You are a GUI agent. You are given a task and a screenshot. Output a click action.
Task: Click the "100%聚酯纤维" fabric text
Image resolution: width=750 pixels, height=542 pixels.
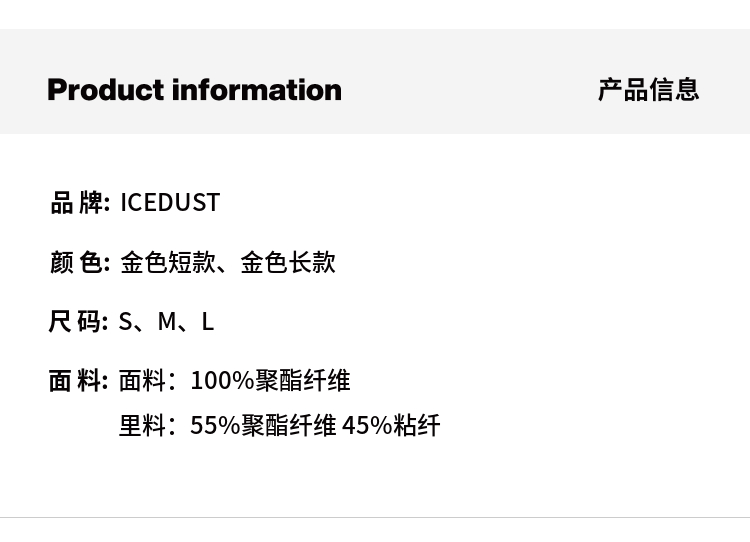tap(270, 381)
